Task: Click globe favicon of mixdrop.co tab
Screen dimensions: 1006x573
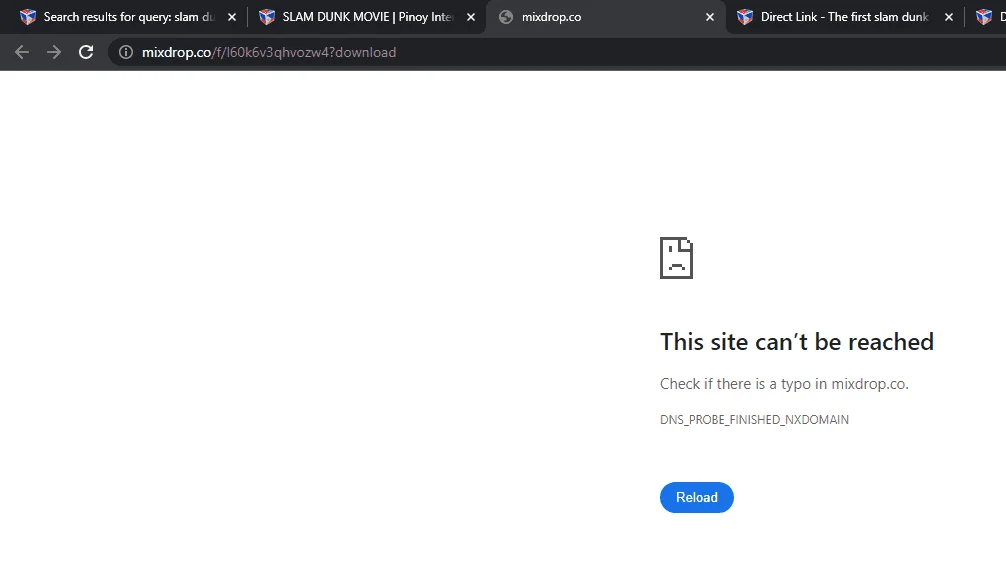Action: point(506,17)
